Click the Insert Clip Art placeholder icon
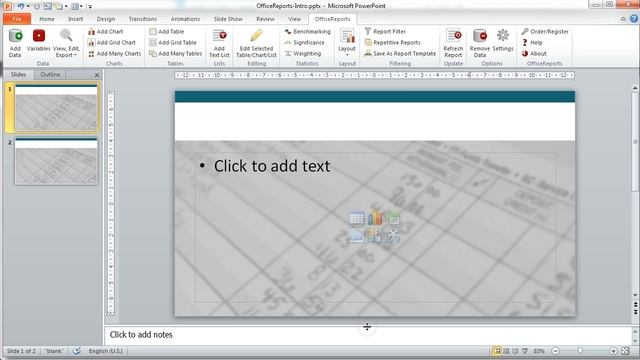640x360 pixels. click(374, 236)
